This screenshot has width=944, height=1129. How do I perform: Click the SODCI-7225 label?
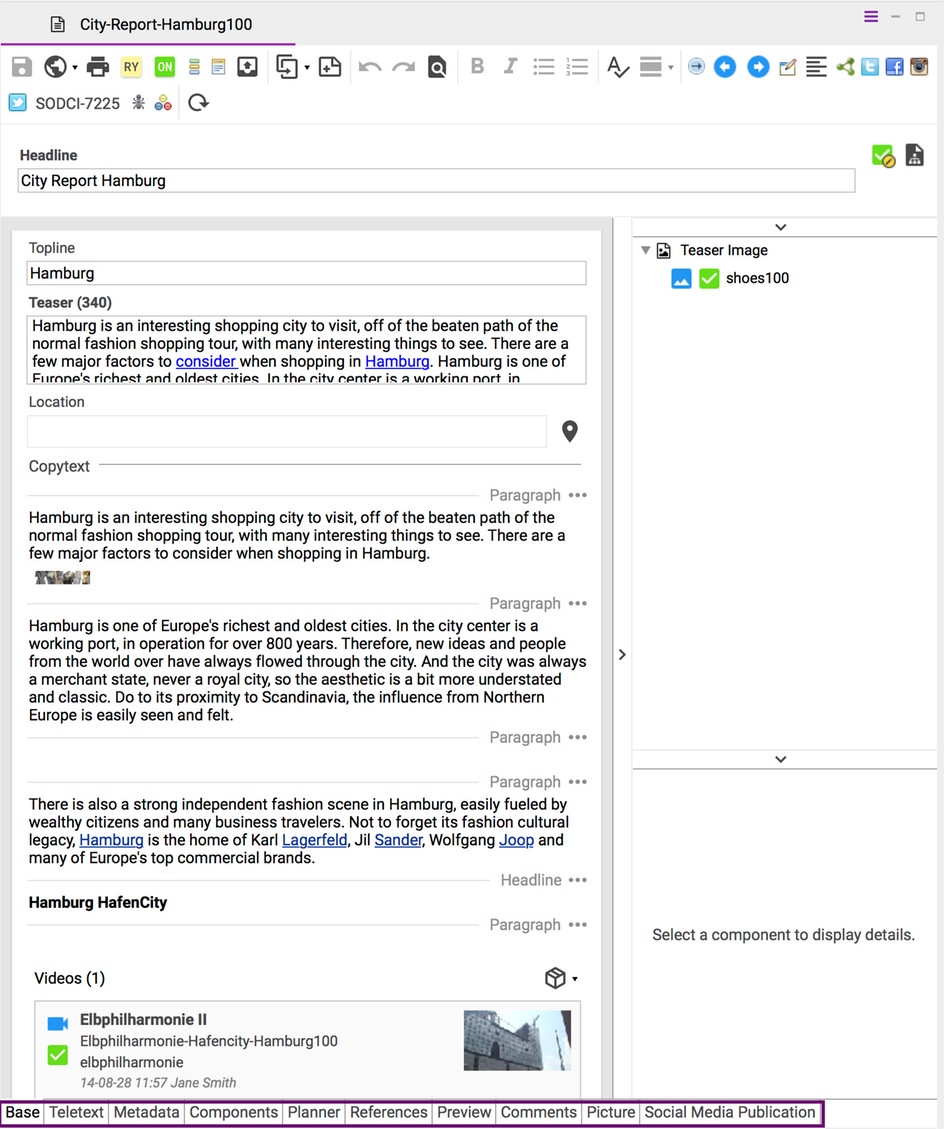(78, 103)
